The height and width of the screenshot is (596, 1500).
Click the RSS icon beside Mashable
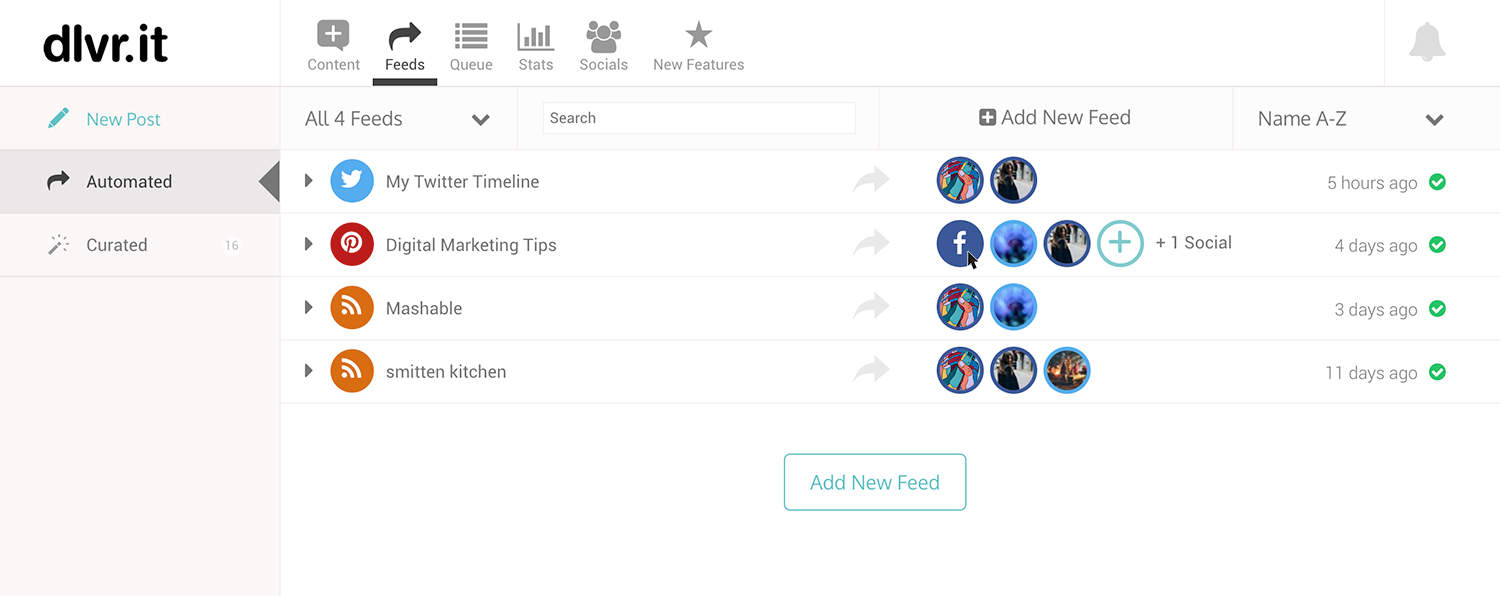[352, 308]
